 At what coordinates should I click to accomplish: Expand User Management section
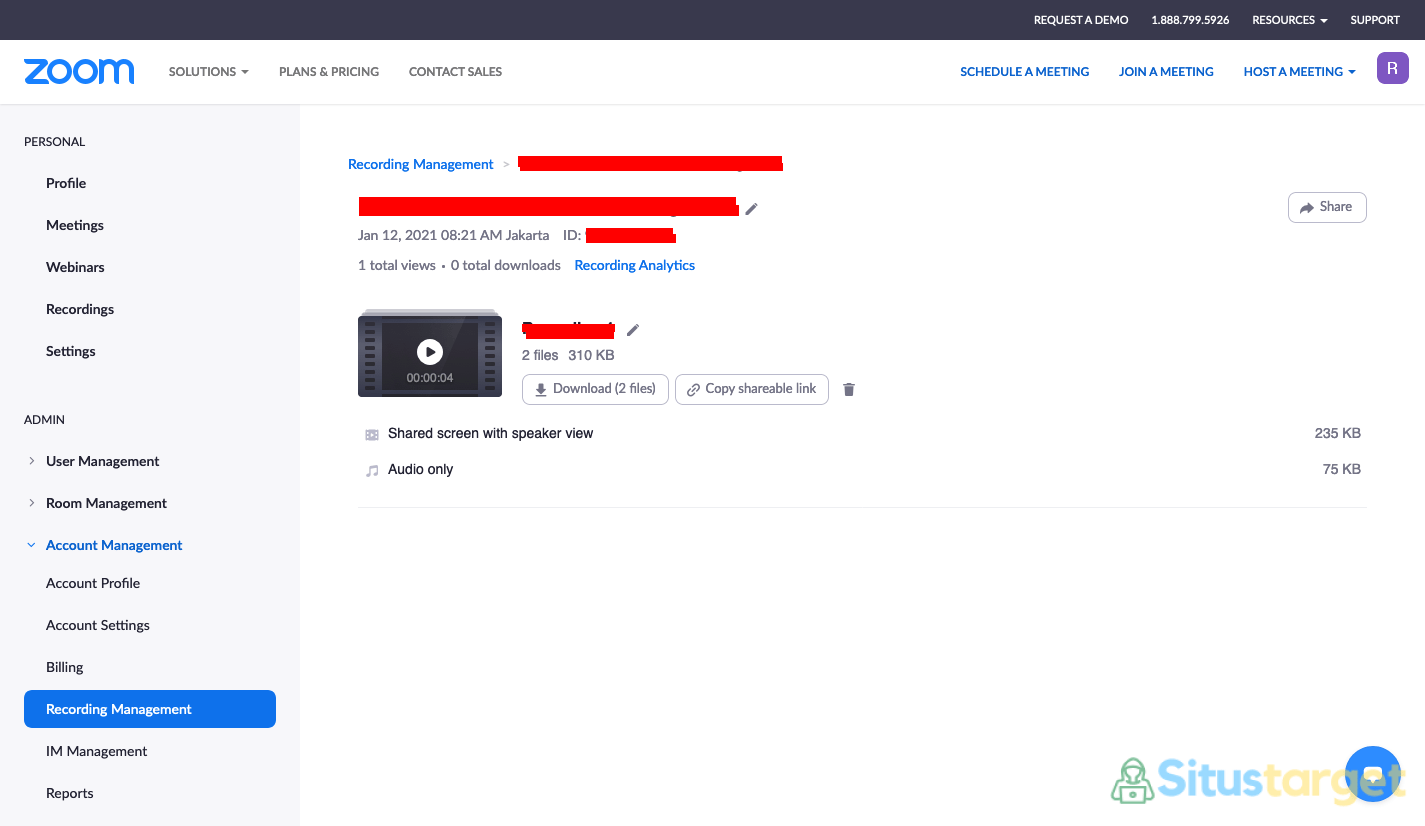click(x=102, y=461)
